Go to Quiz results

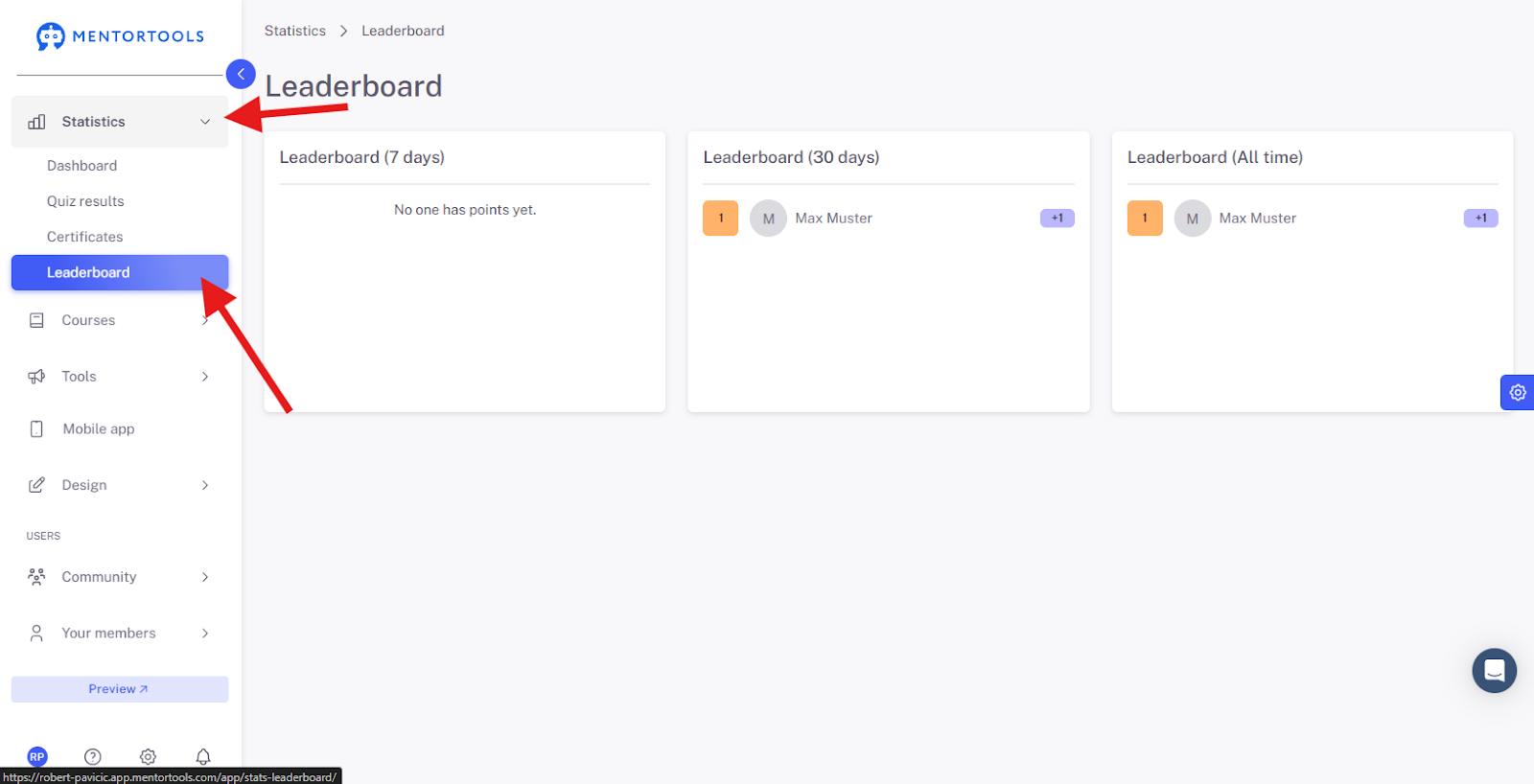(85, 201)
